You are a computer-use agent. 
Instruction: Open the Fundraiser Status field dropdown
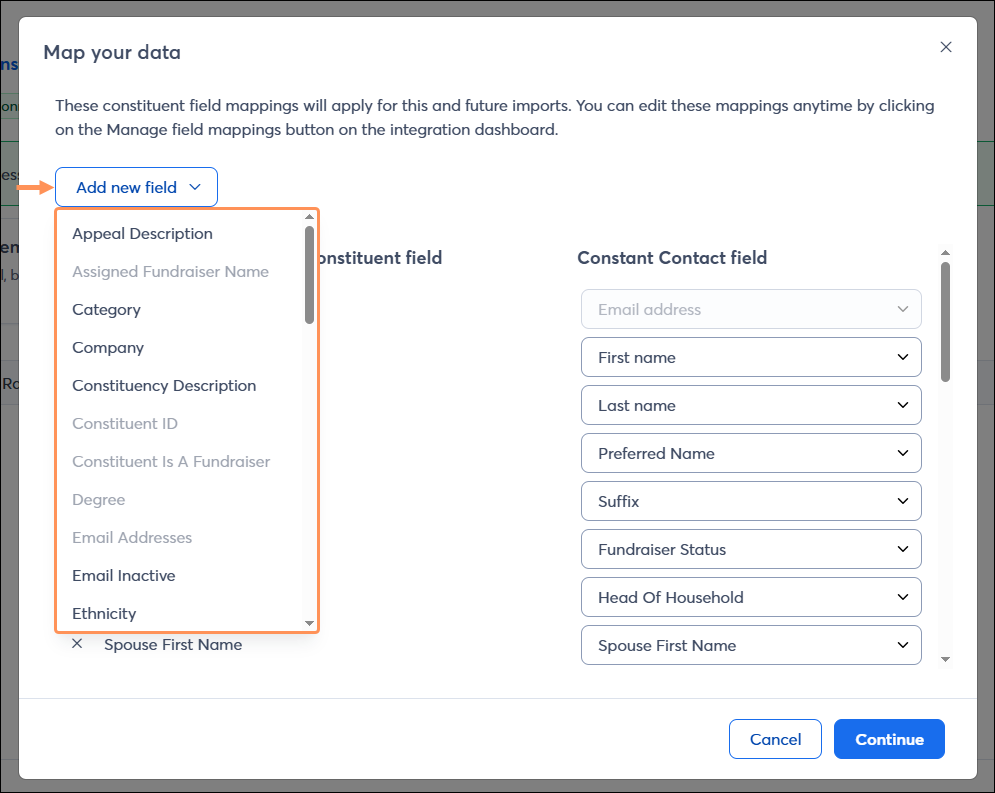pyautogui.click(x=750, y=549)
